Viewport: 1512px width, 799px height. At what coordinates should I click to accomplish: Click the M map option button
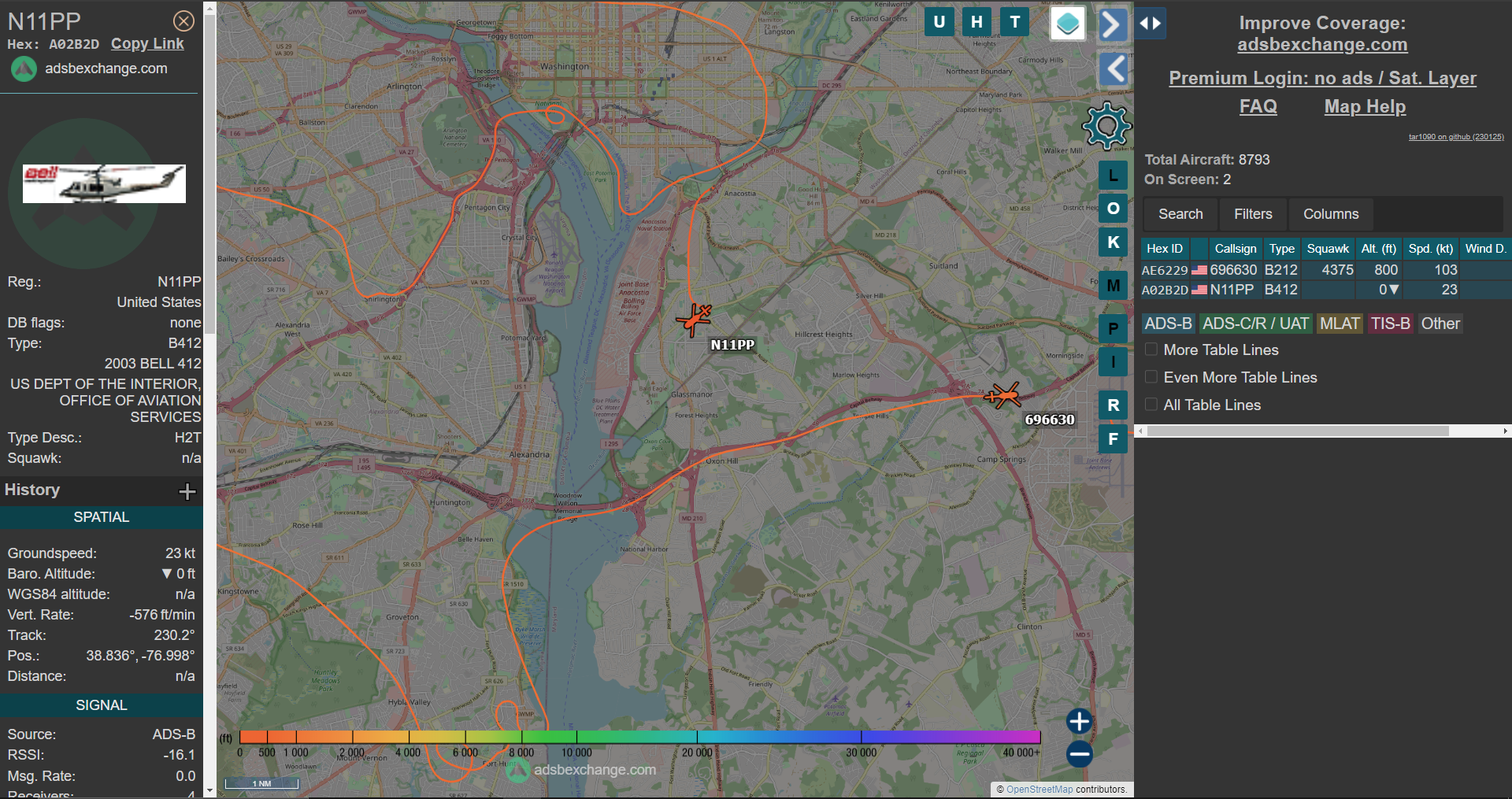1113,285
